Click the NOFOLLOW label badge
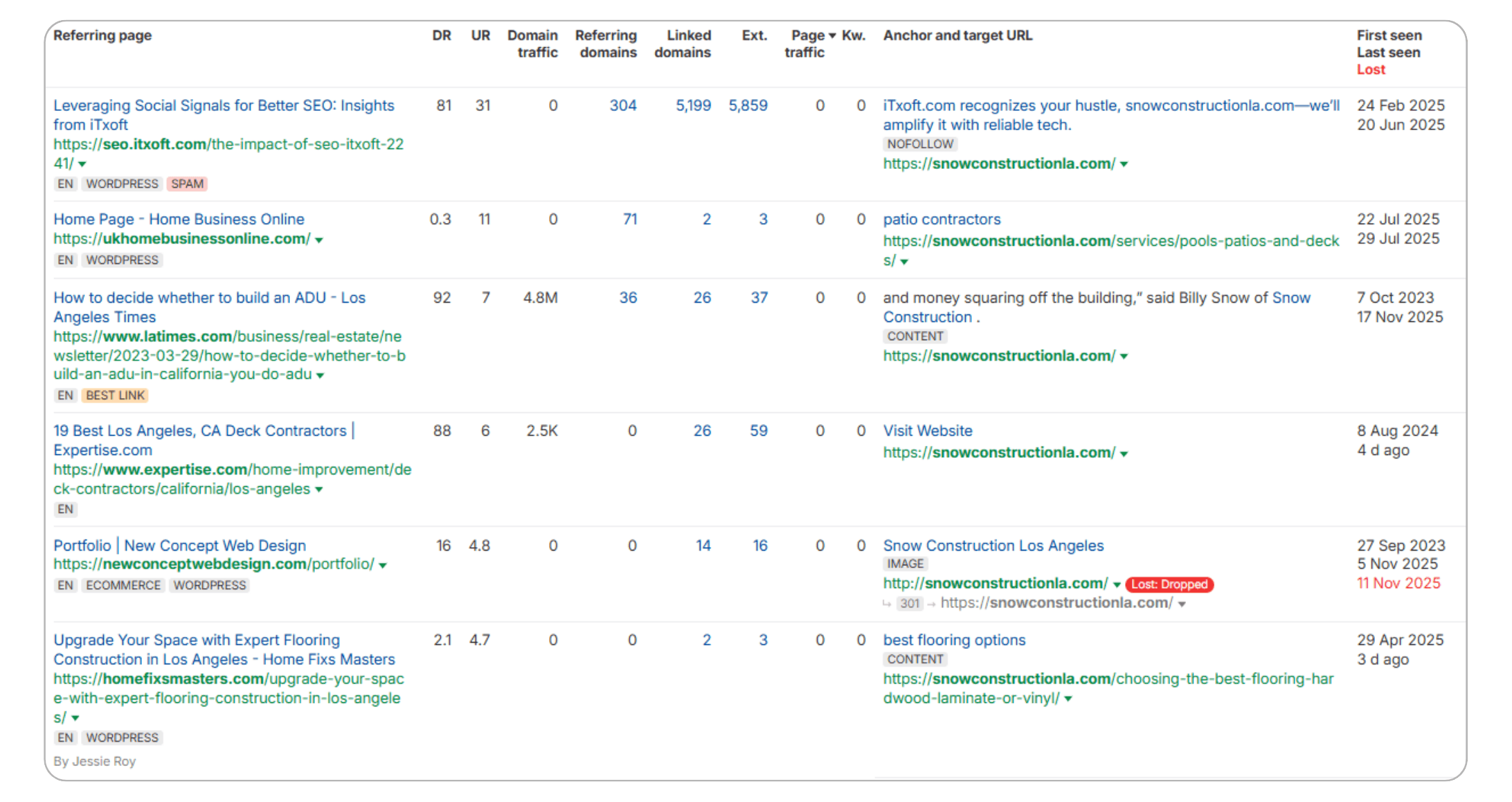The image size is (1512, 802). tap(920, 144)
